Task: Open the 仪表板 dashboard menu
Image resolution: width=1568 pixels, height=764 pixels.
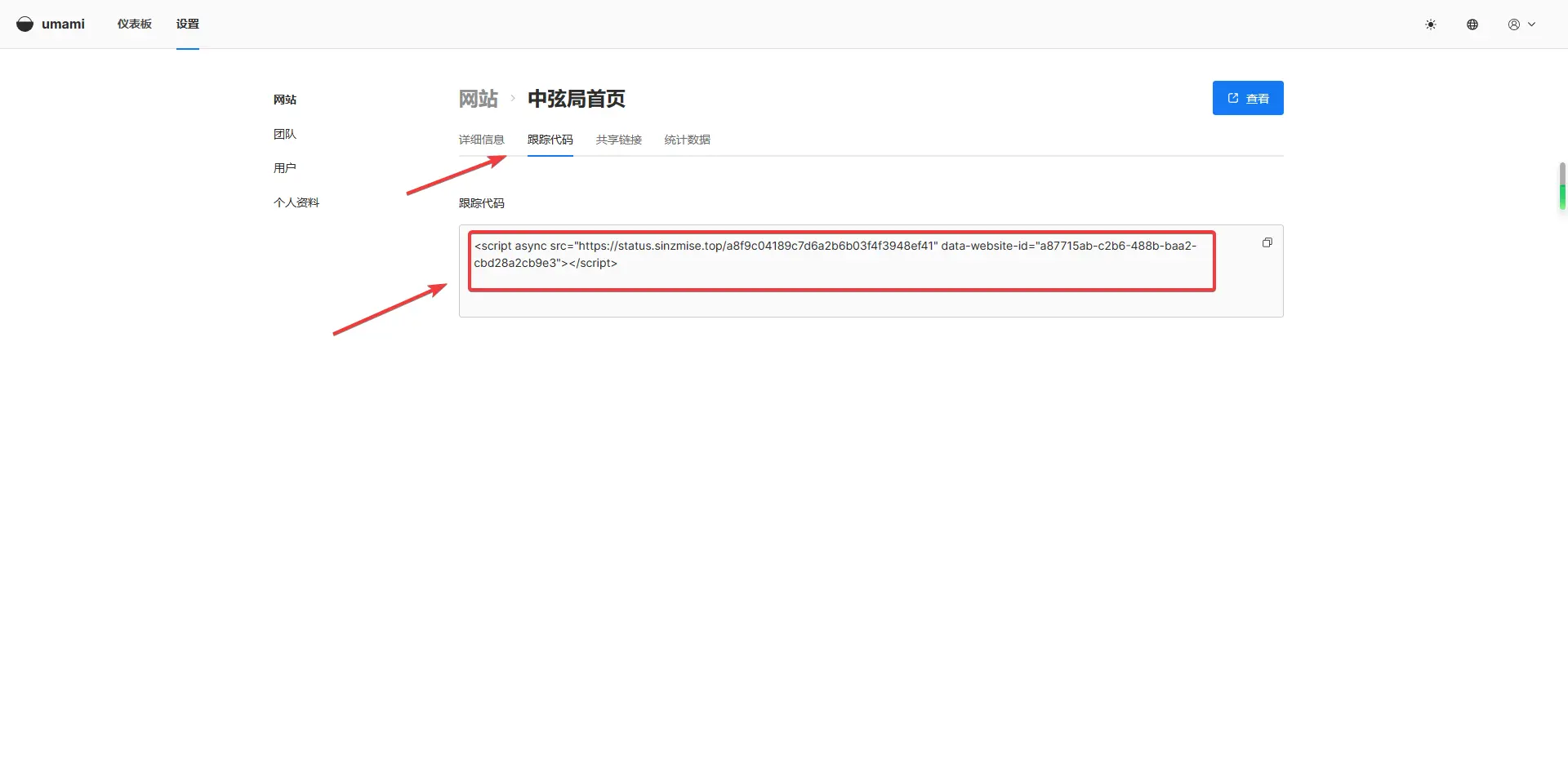Action: click(x=135, y=24)
